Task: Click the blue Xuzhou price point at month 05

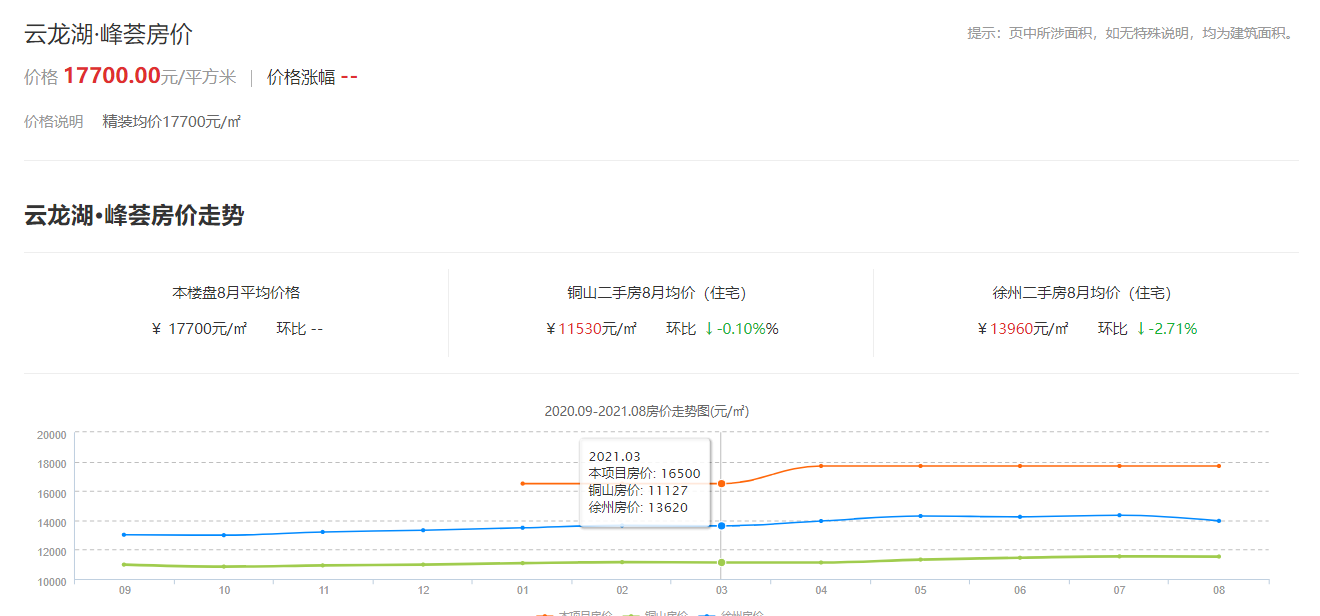Action: tap(920, 516)
